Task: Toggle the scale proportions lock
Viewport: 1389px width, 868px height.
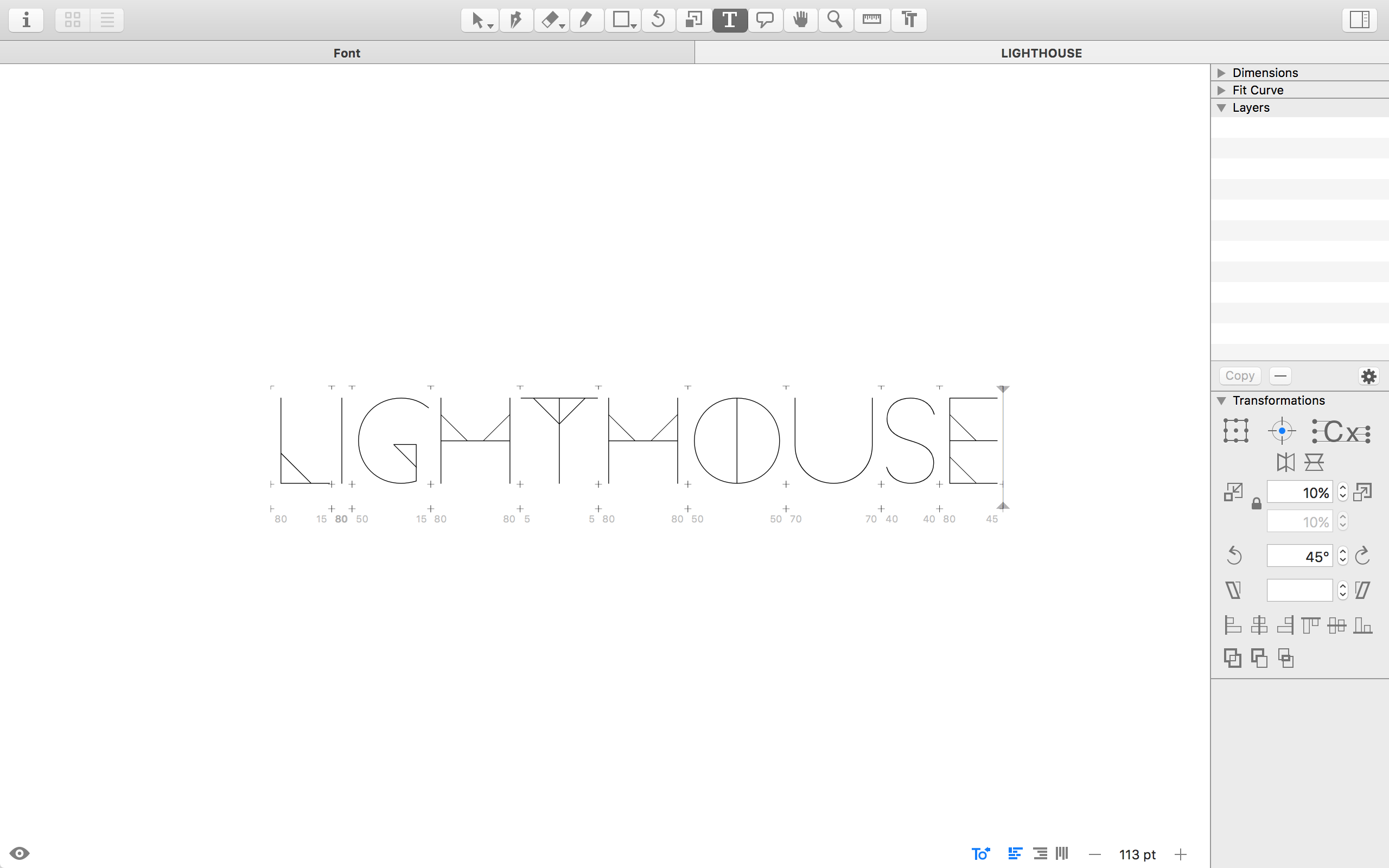Action: (1257, 504)
